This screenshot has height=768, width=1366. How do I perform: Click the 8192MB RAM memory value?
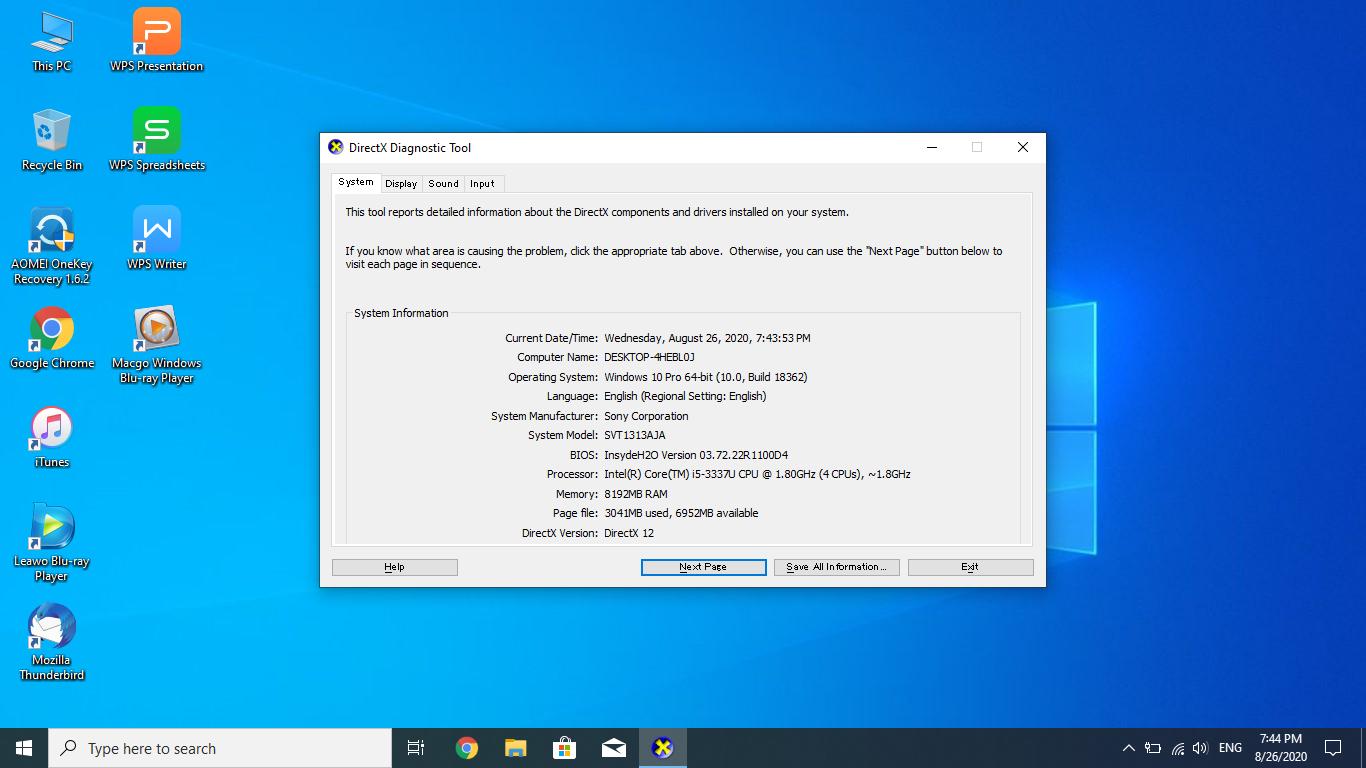pos(635,494)
